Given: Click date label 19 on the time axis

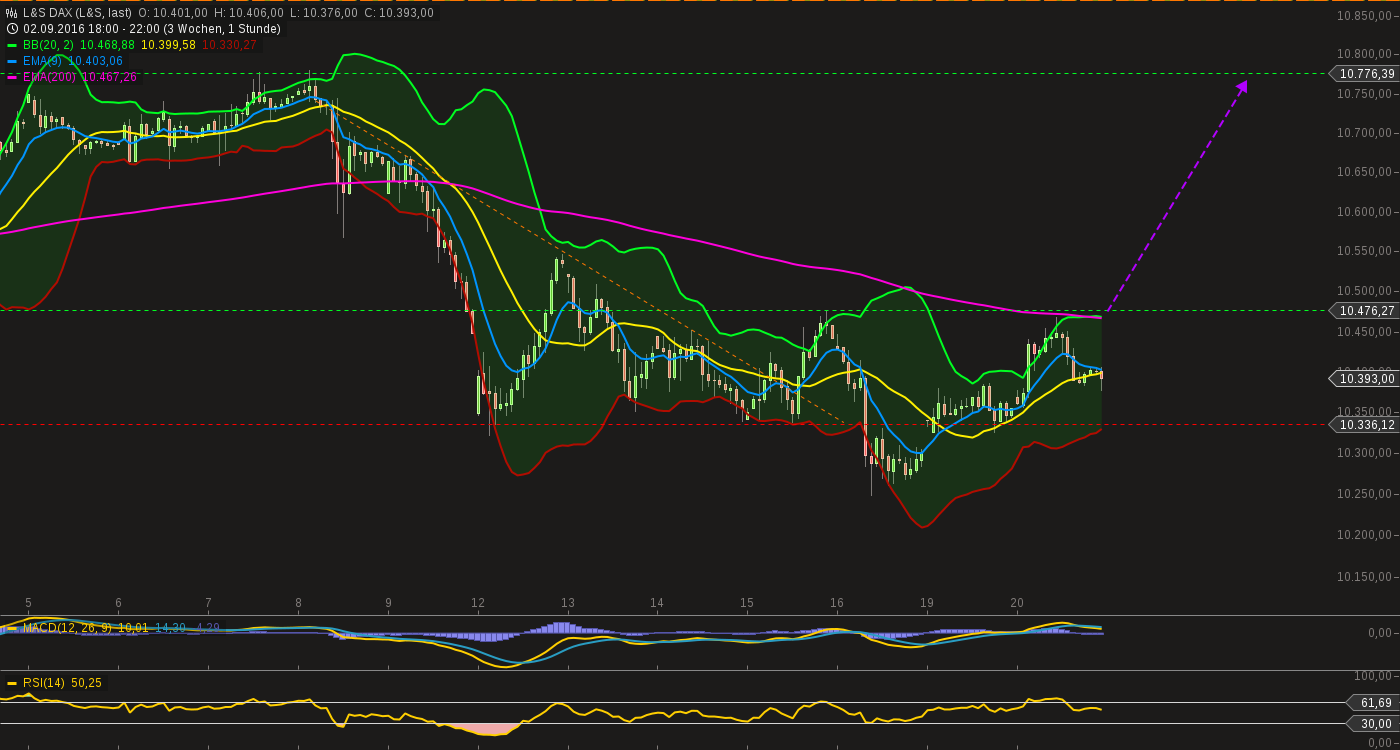Looking at the screenshot, I should coord(927,603).
